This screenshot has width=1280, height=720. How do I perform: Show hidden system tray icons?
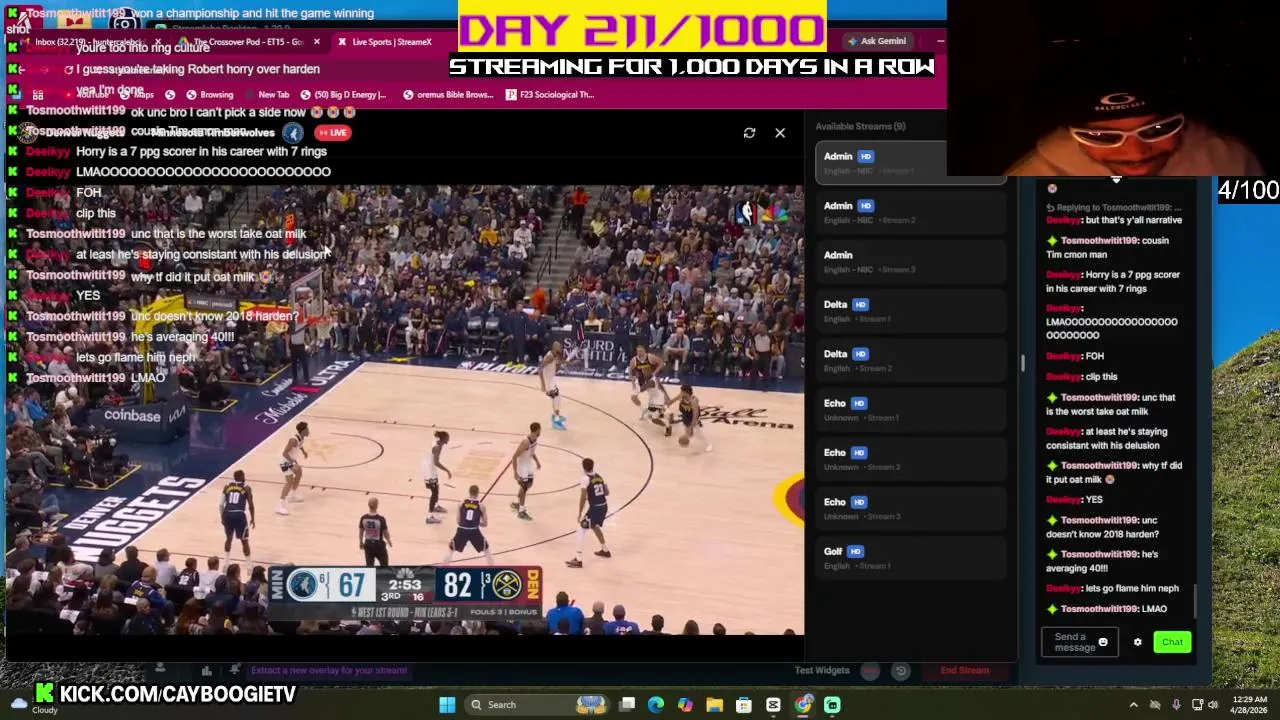click(1133, 705)
